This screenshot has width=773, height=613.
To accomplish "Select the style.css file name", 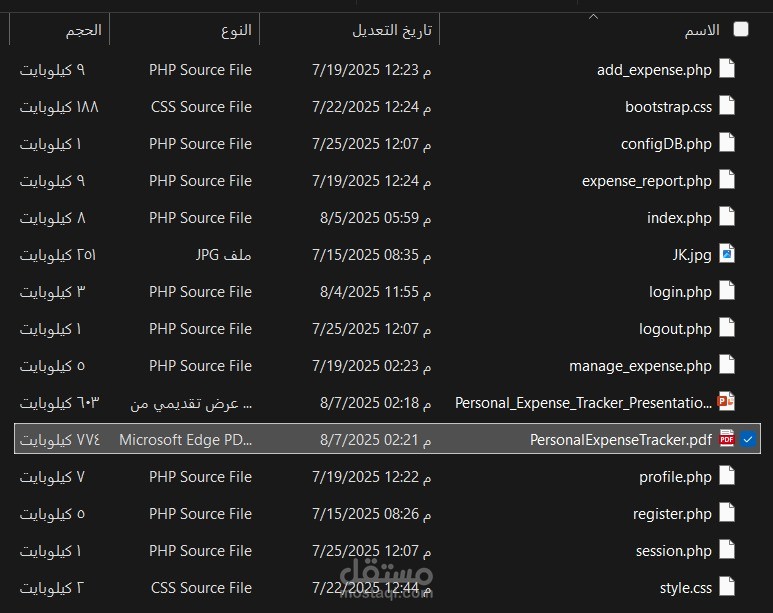I will point(686,588).
